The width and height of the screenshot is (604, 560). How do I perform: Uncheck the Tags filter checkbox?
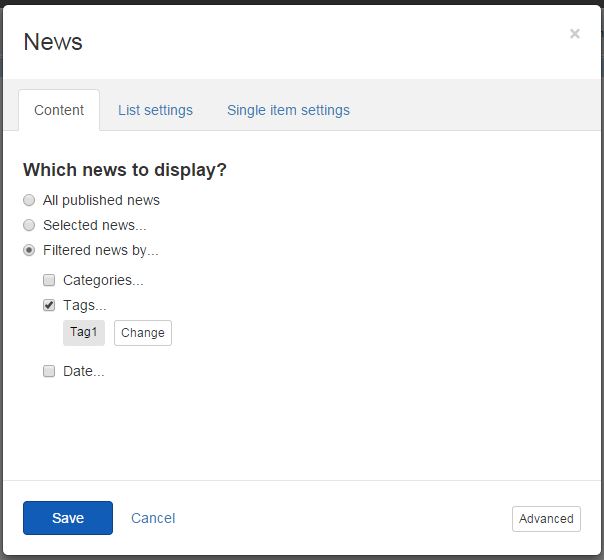coord(49,305)
